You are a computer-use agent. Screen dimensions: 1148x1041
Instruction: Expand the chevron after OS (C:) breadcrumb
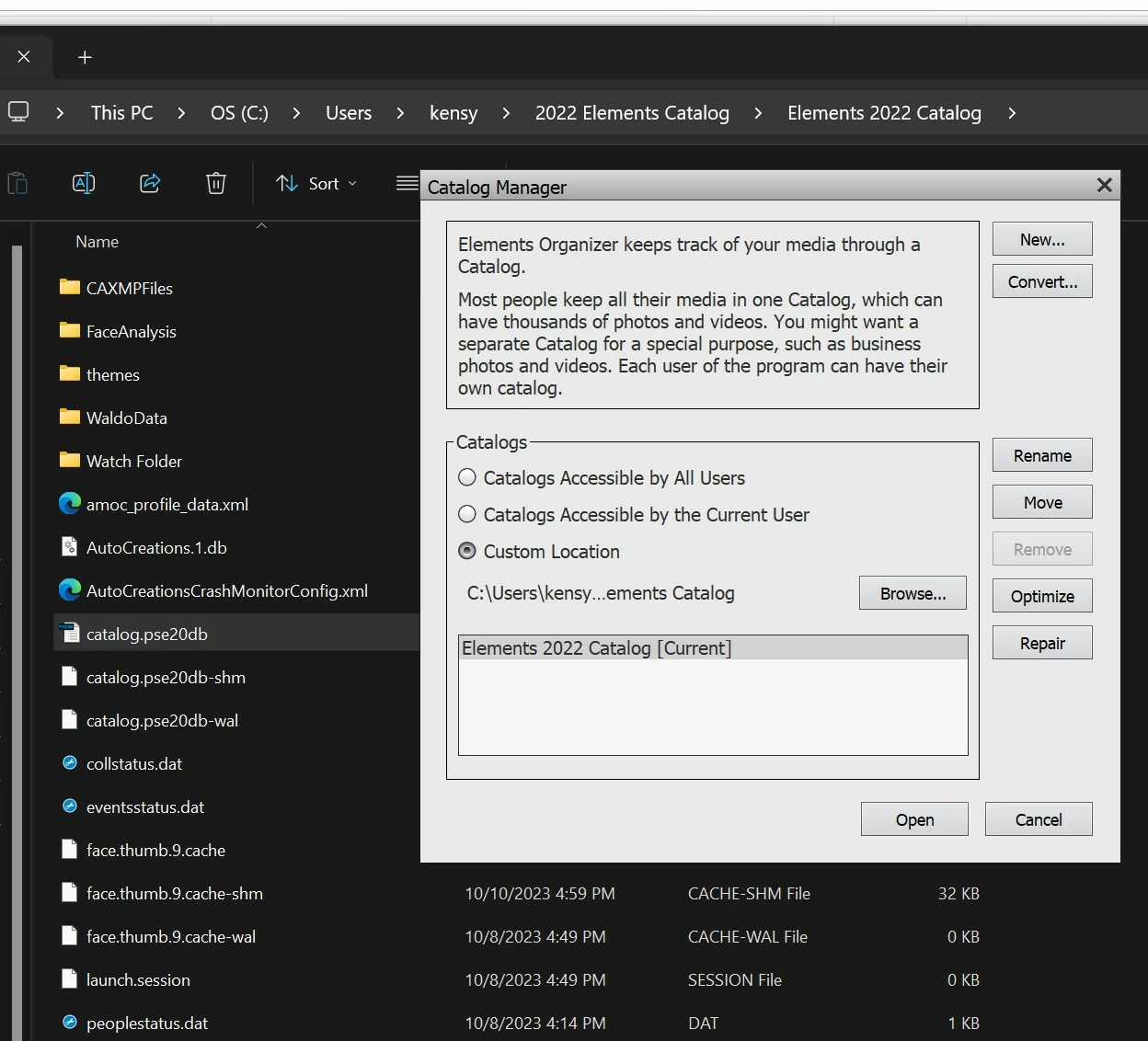point(296,113)
